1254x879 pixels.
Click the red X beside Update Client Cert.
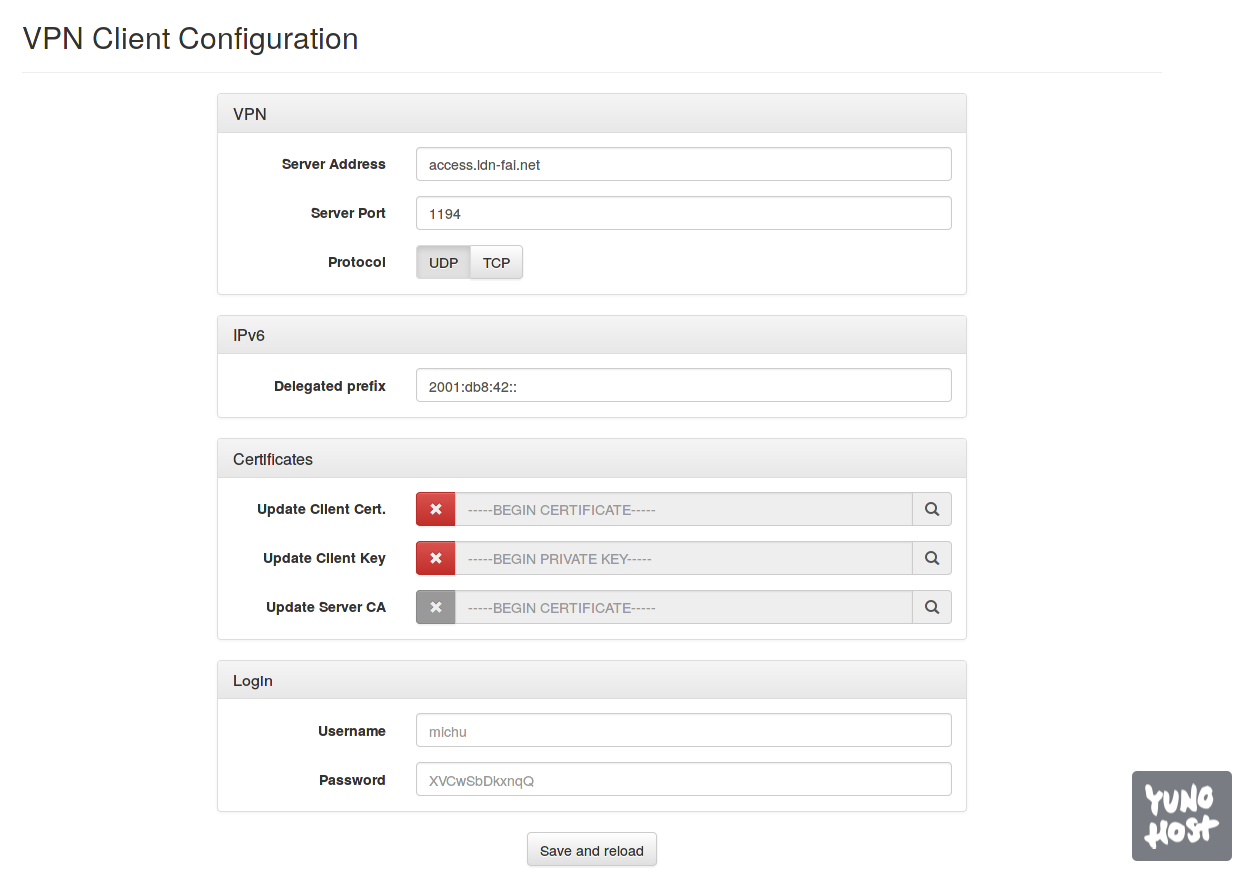[435, 509]
